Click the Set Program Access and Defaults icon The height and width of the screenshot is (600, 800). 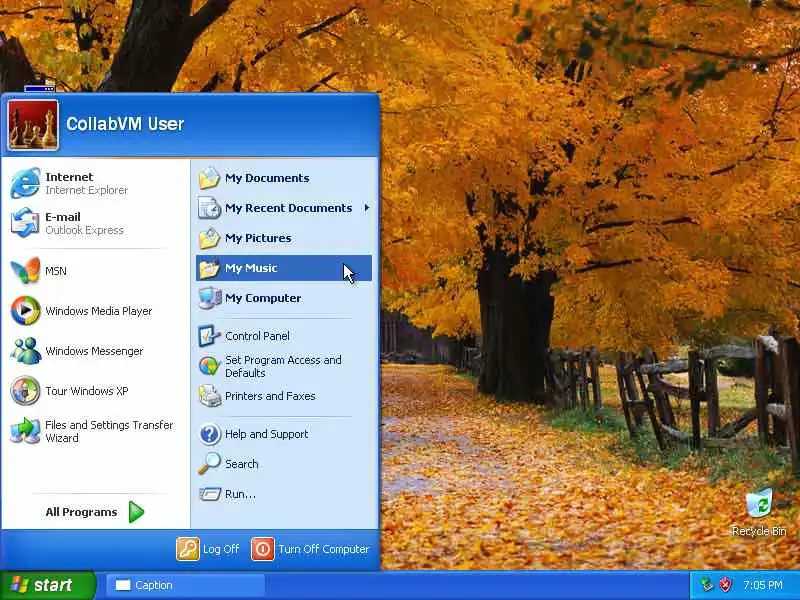[209, 366]
